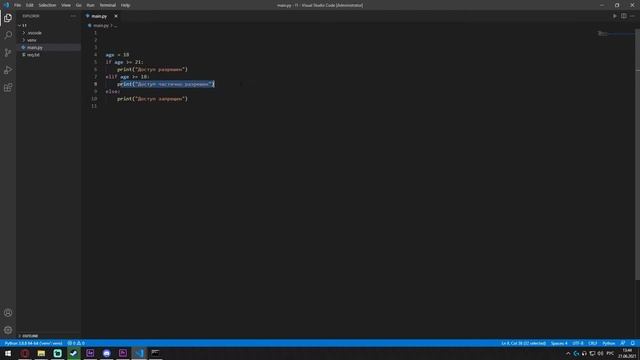Open the status bar notifications bell

pos(633,343)
